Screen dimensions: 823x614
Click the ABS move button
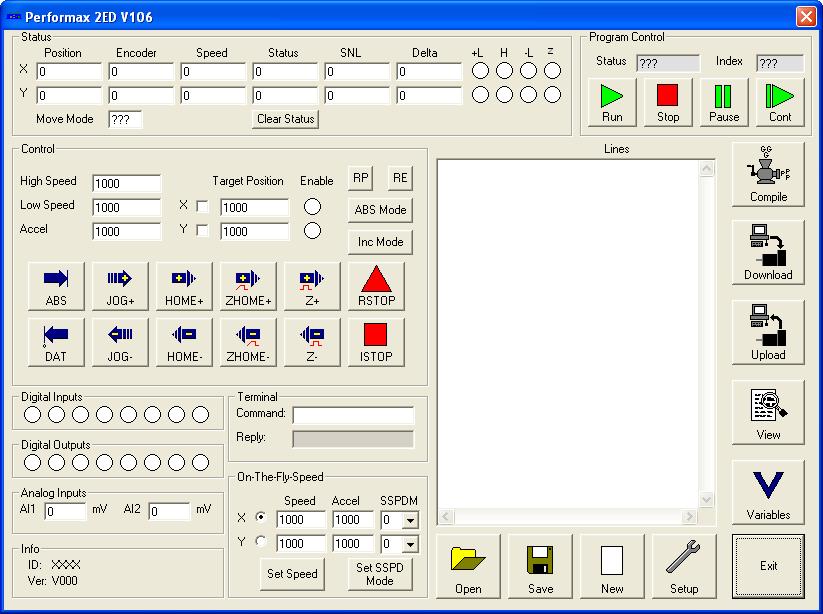tap(56, 287)
